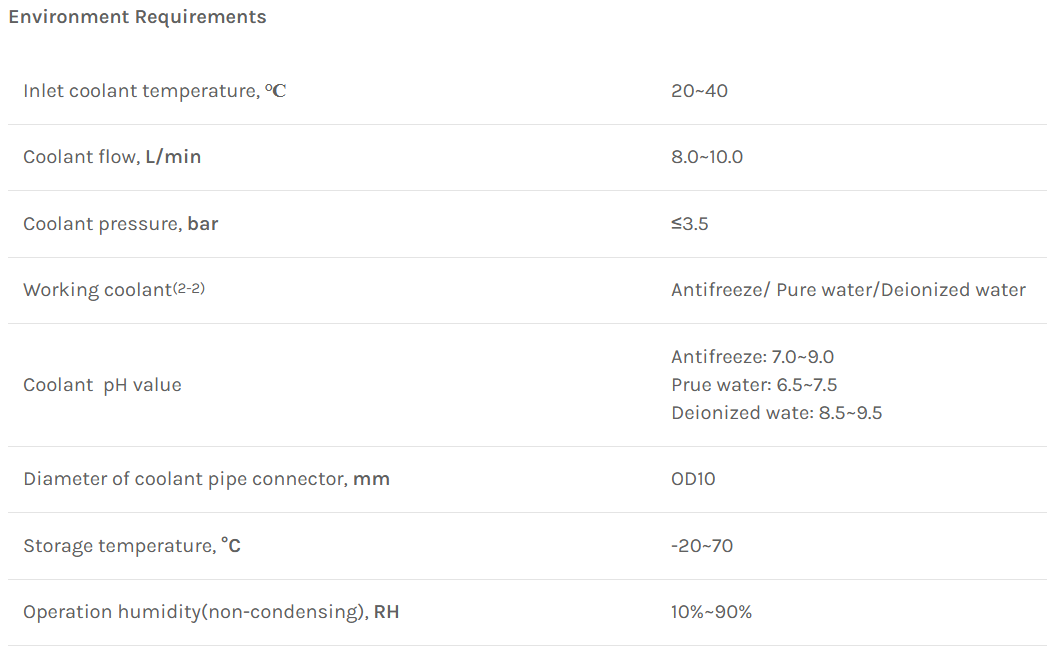Select the Deionized wate: 8.5~9.5 line
This screenshot has width=1047, height=664.
[x=777, y=413]
